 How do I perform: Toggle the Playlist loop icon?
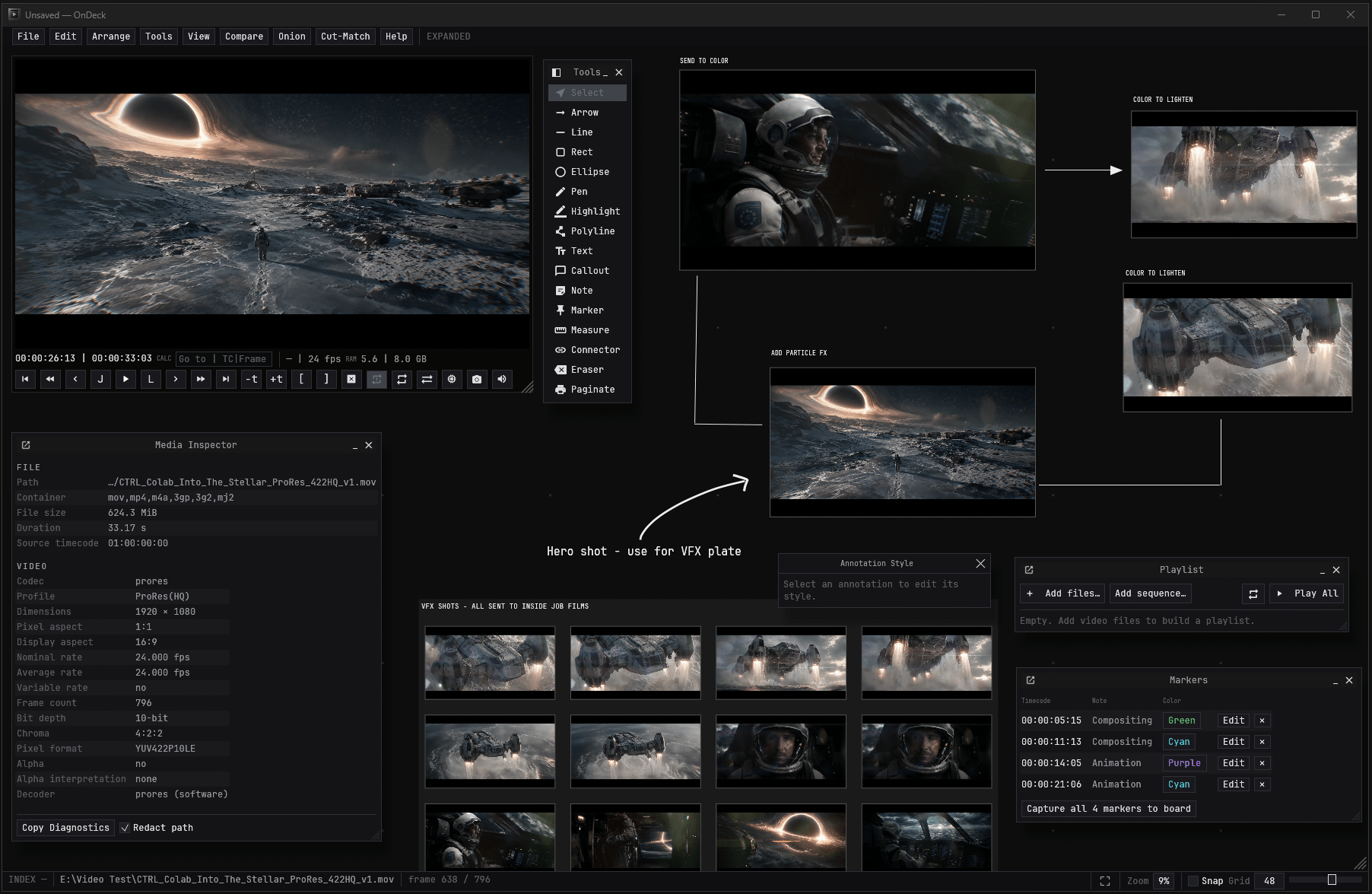pos(1253,593)
